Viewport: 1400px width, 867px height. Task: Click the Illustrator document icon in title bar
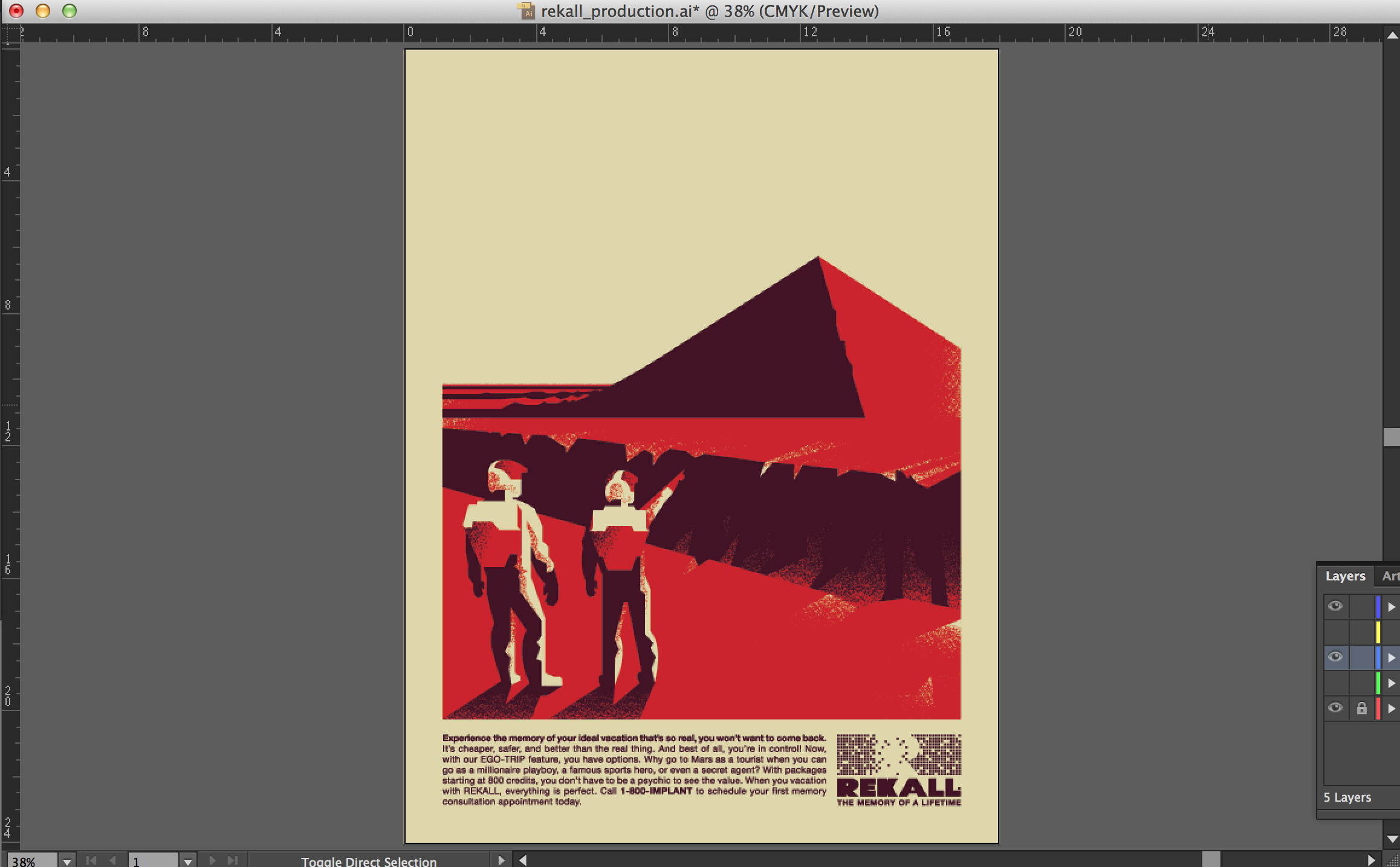click(527, 10)
